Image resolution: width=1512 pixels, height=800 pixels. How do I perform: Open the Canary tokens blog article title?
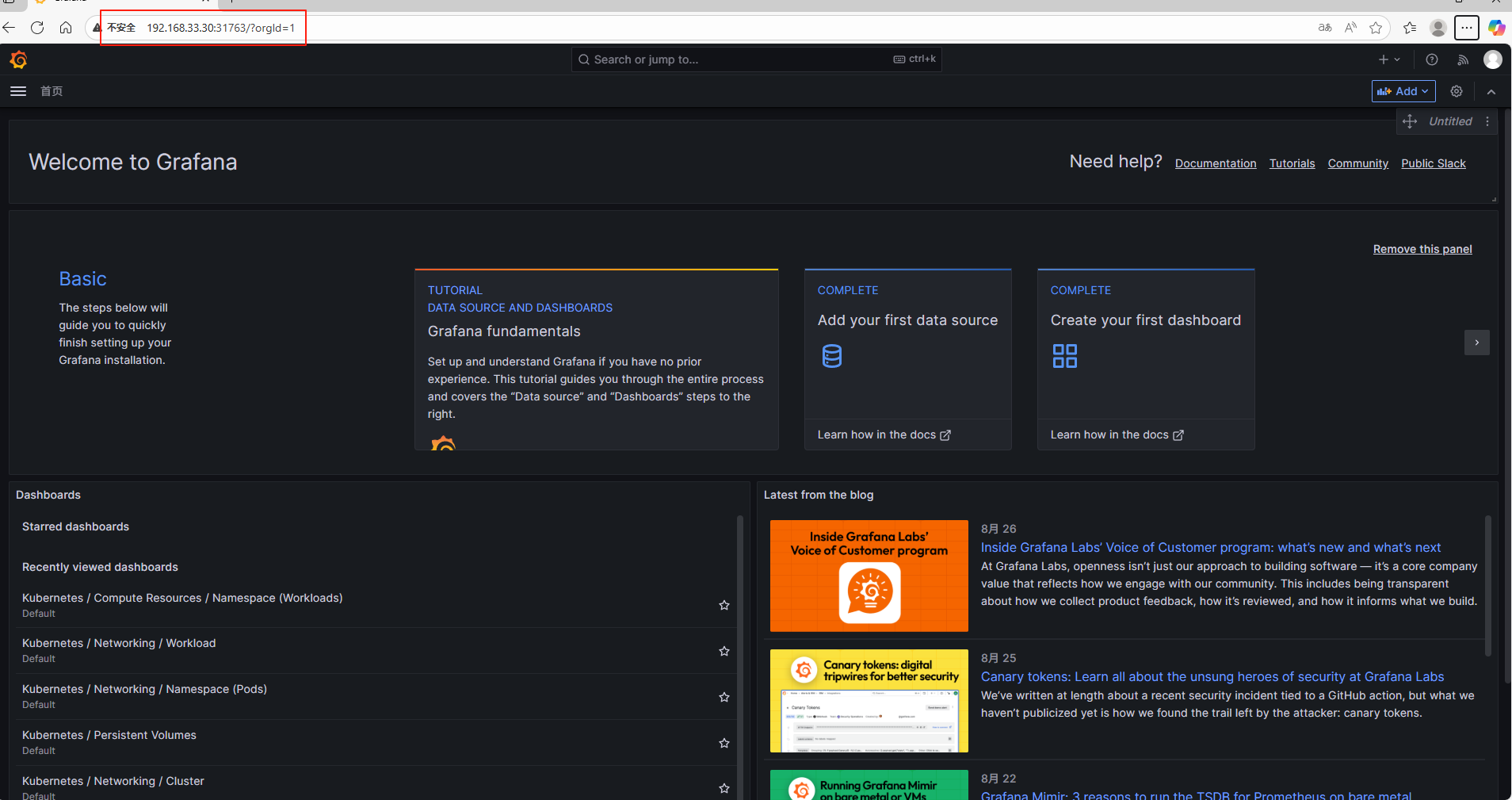1212,676
